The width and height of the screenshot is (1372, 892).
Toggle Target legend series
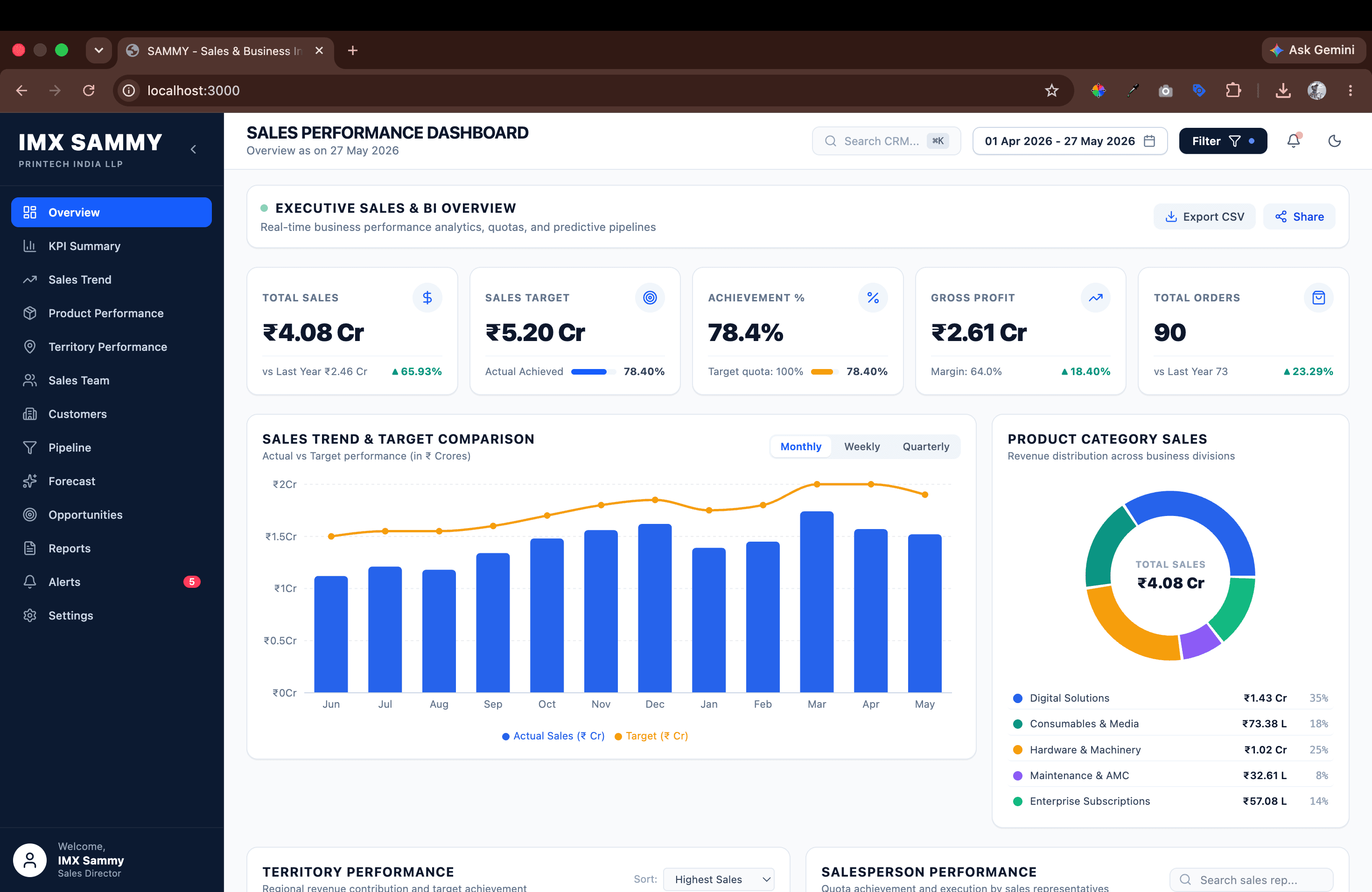651,736
